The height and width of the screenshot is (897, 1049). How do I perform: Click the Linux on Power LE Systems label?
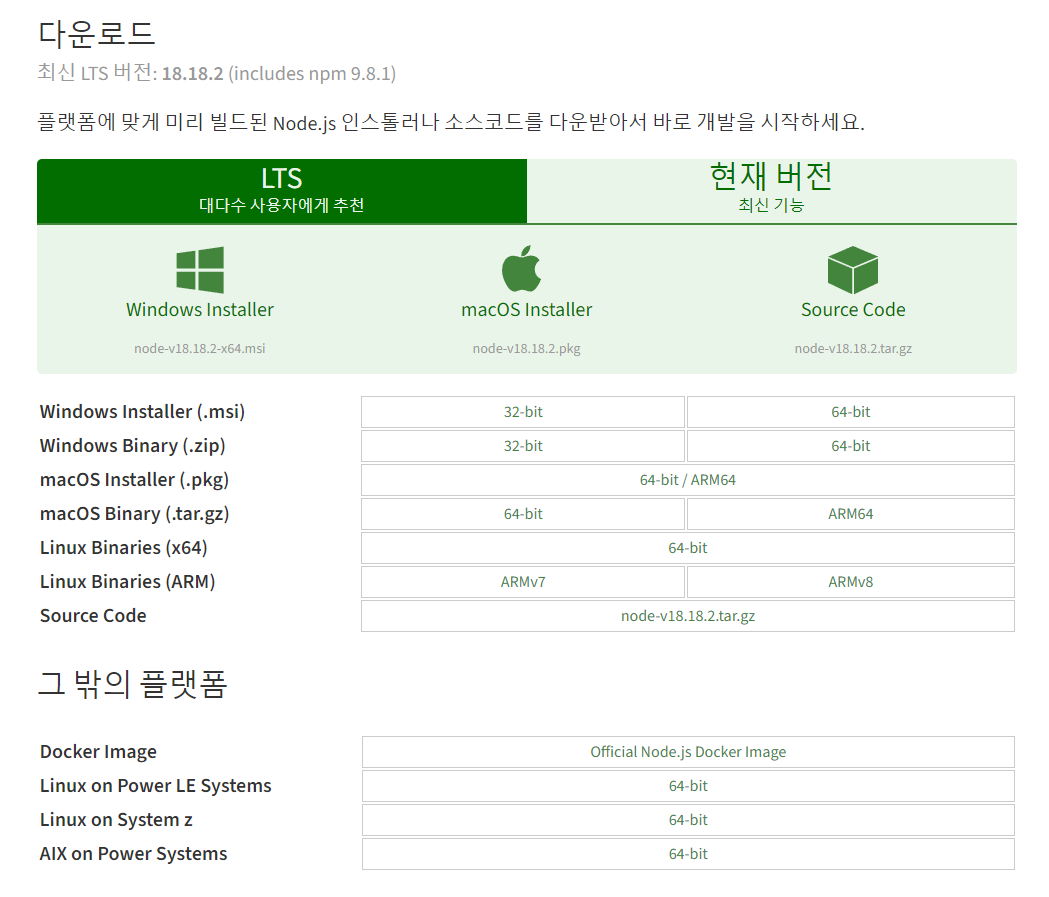pos(155,786)
